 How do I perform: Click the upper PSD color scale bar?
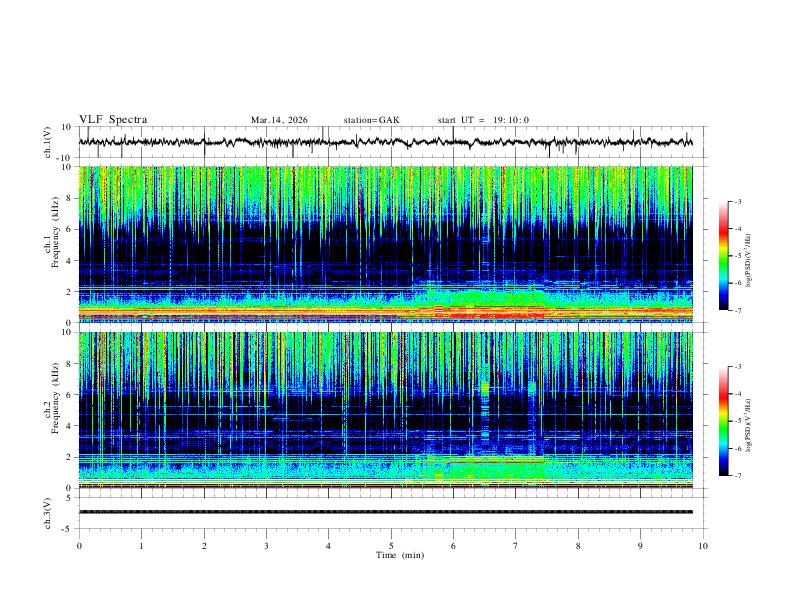click(723, 256)
